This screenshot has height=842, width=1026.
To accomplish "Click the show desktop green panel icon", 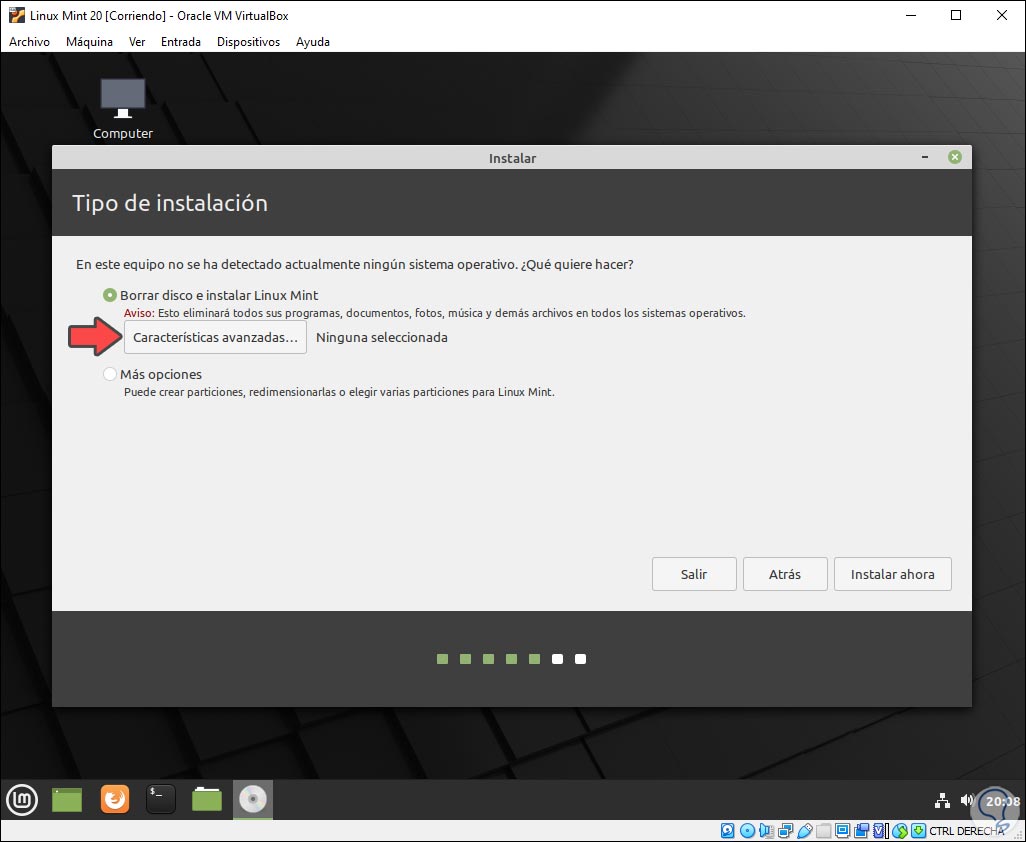I will point(67,799).
